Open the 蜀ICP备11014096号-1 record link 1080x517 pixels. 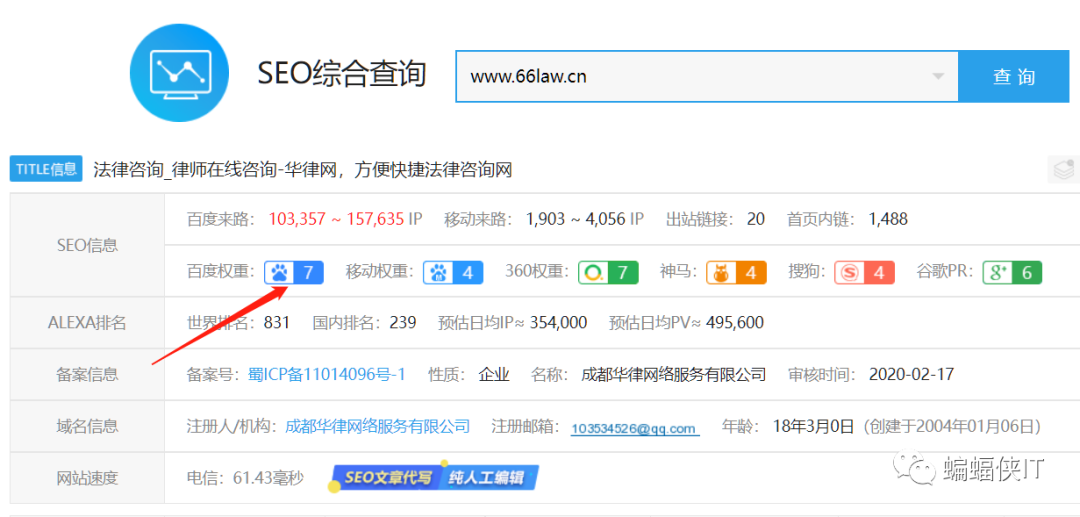pyautogui.click(x=326, y=374)
